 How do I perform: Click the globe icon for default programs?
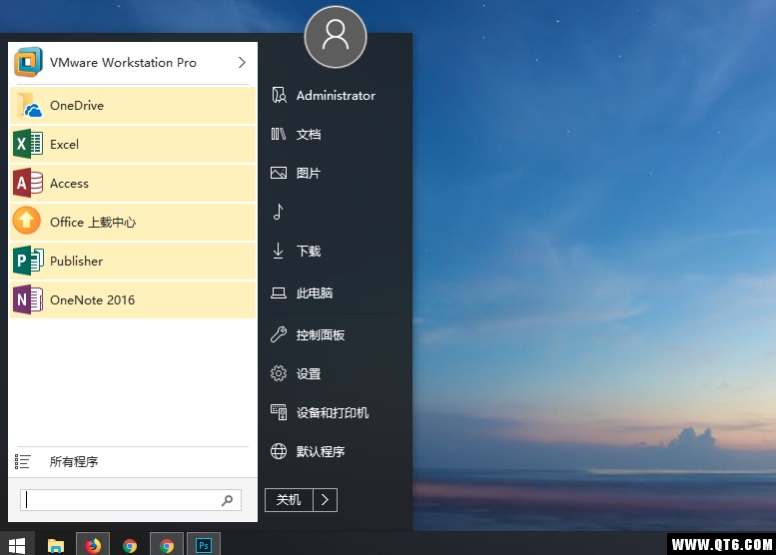[278, 451]
